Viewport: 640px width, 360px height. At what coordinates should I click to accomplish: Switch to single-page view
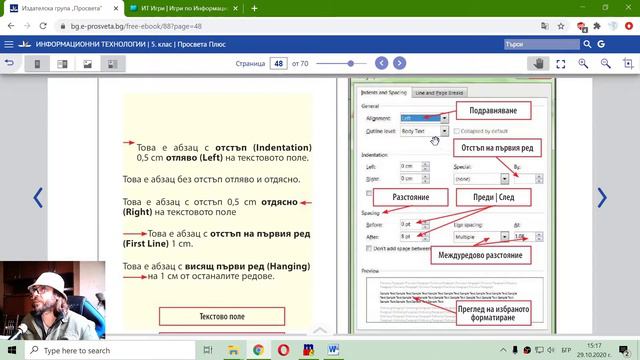click(37, 64)
